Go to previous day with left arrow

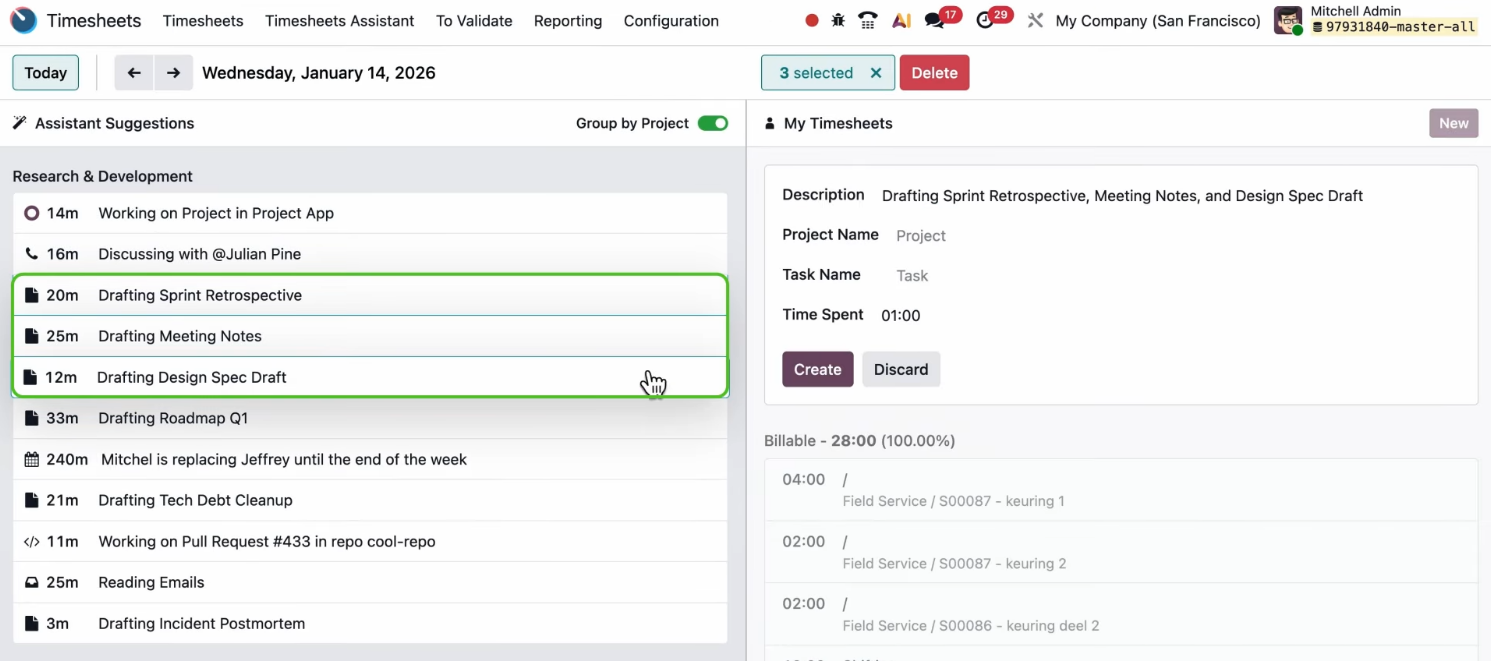point(134,73)
